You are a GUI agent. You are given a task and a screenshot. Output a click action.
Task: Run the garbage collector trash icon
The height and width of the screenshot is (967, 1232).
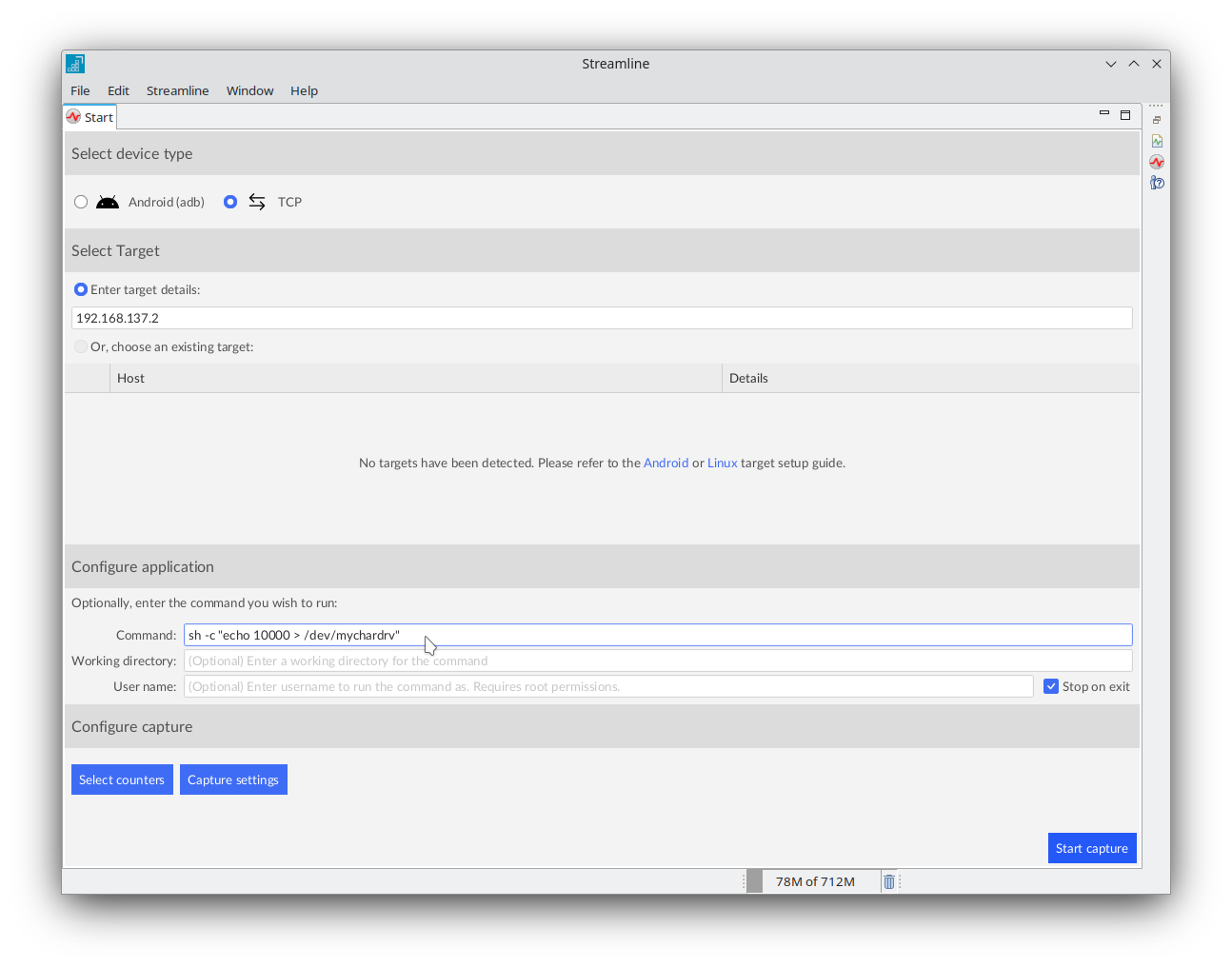[x=889, y=880]
